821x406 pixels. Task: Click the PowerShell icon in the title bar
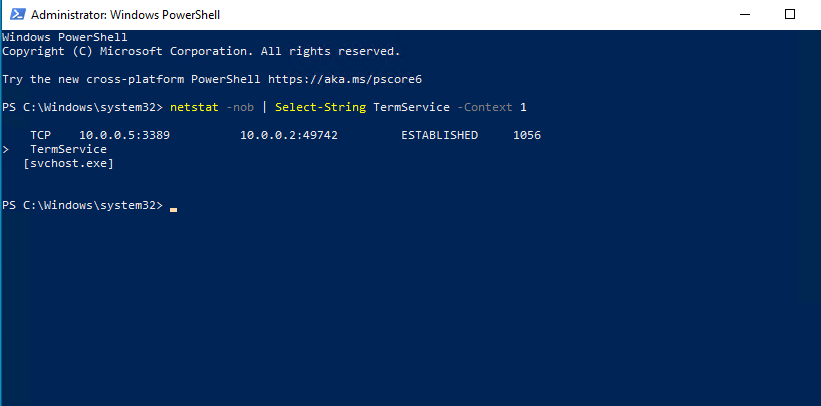[16, 16]
